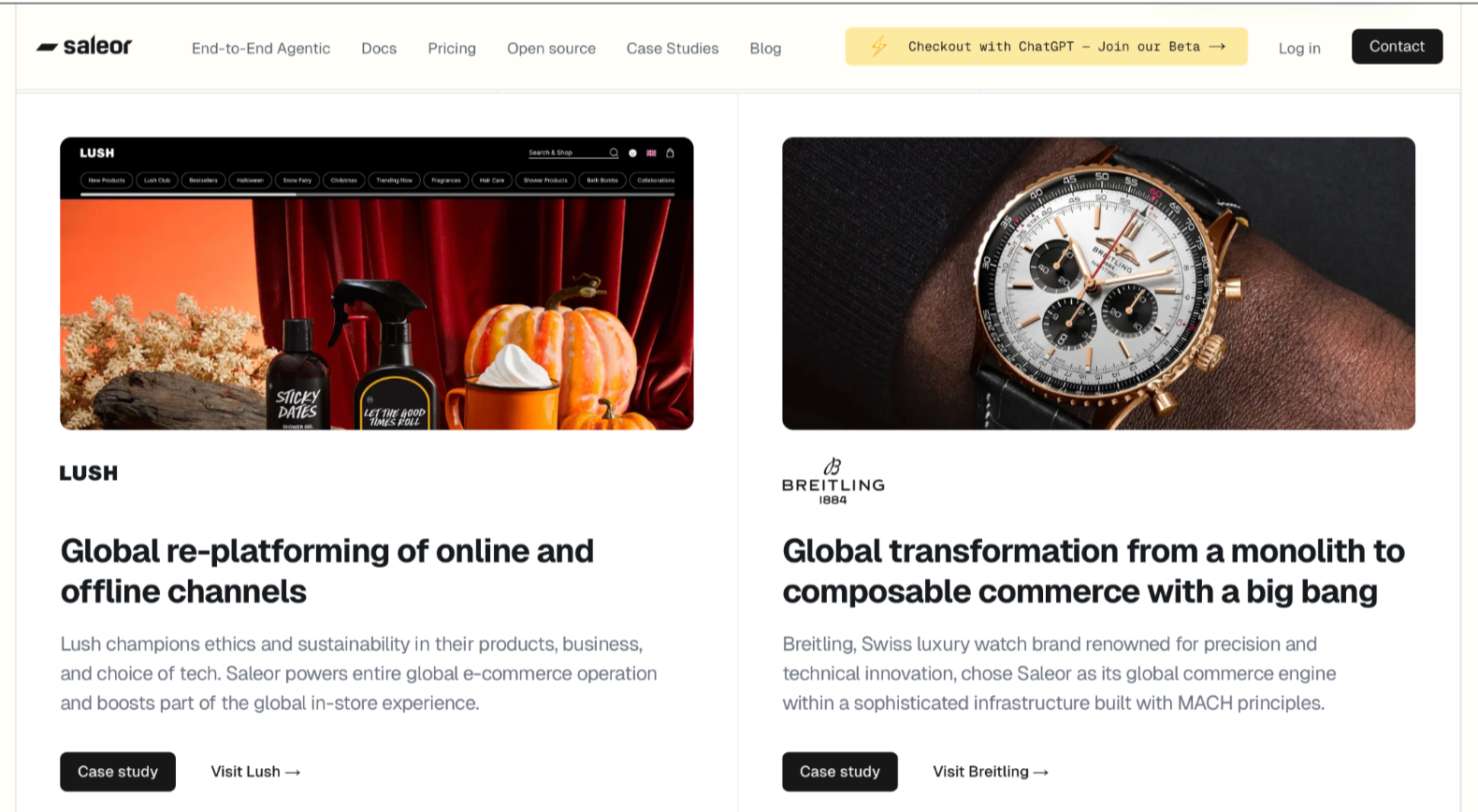Viewport: 1478px width, 812px height.
Task: Click the Contact button
Action: tap(1397, 46)
